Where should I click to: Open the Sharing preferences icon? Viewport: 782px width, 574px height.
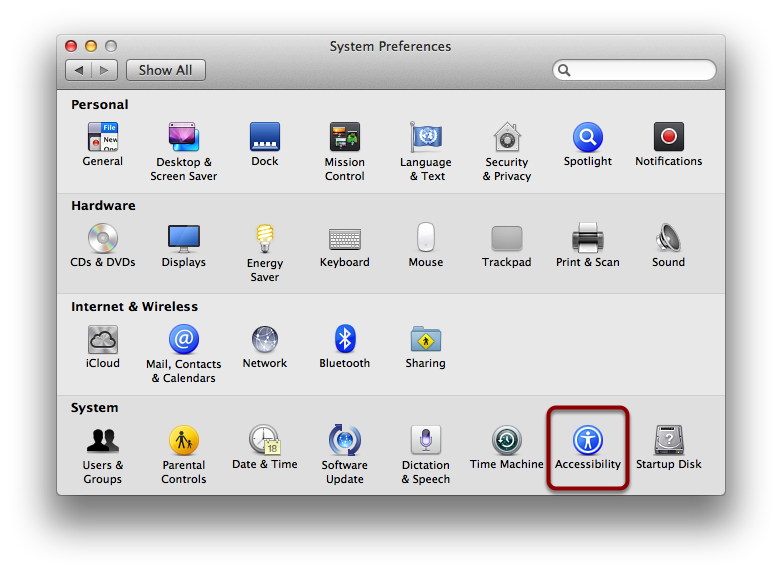pyautogui.click(x=426, y=339)
